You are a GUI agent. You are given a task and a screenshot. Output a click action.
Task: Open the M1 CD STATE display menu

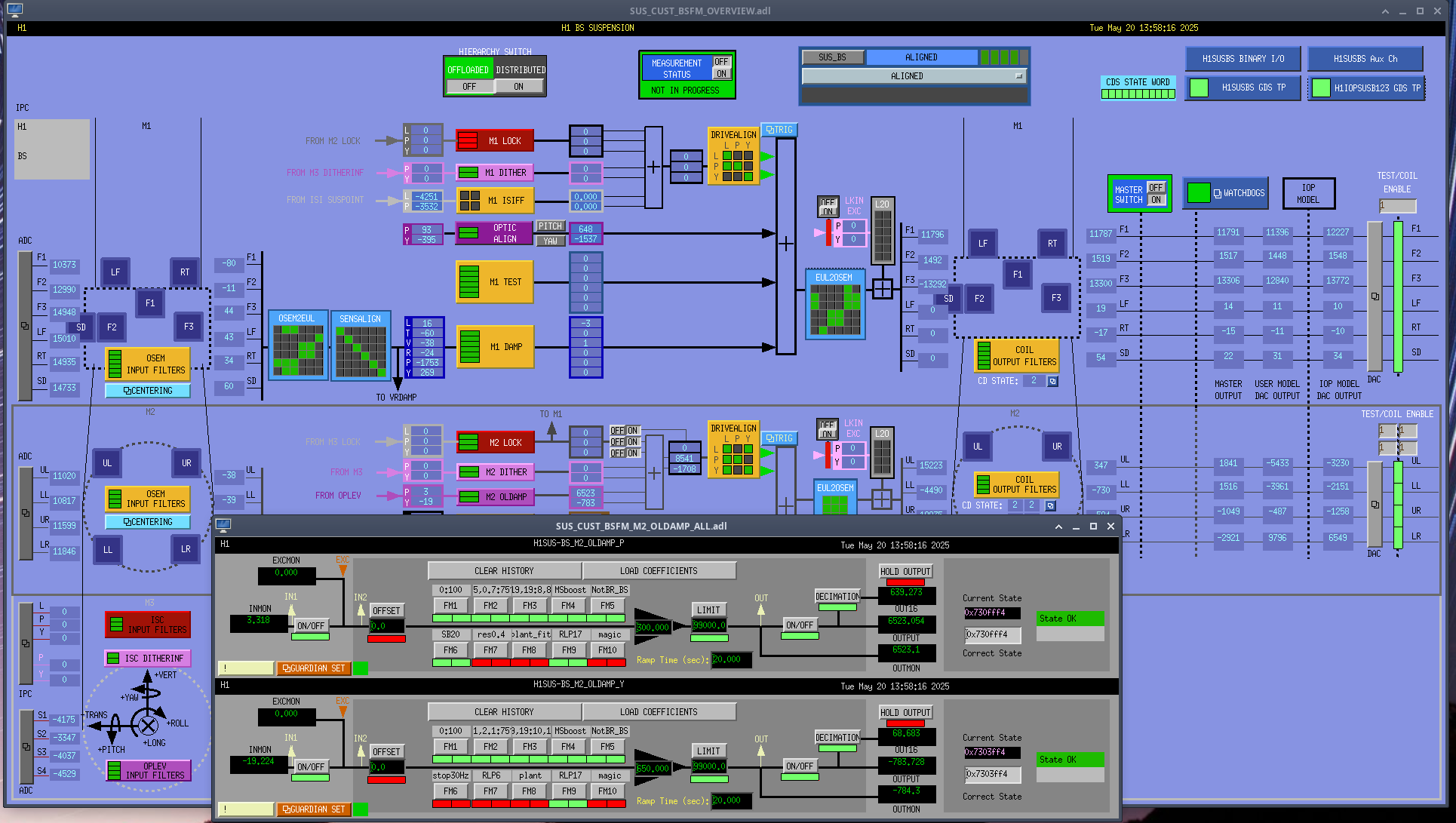1052,381
